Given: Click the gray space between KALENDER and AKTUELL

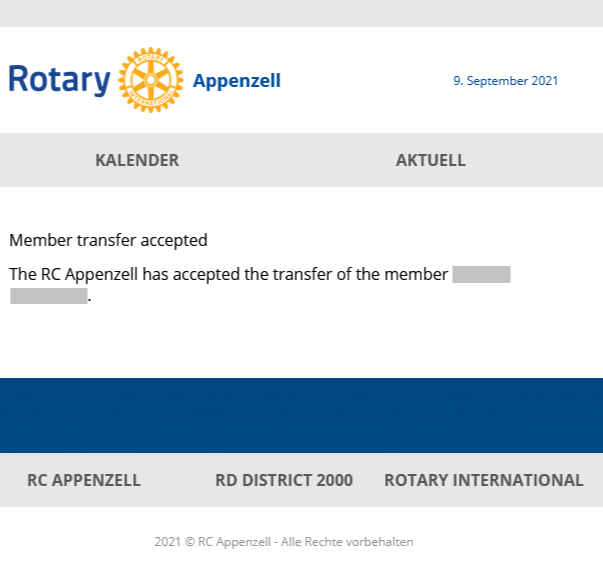Looking at the screenshot, I should [285, 160].
